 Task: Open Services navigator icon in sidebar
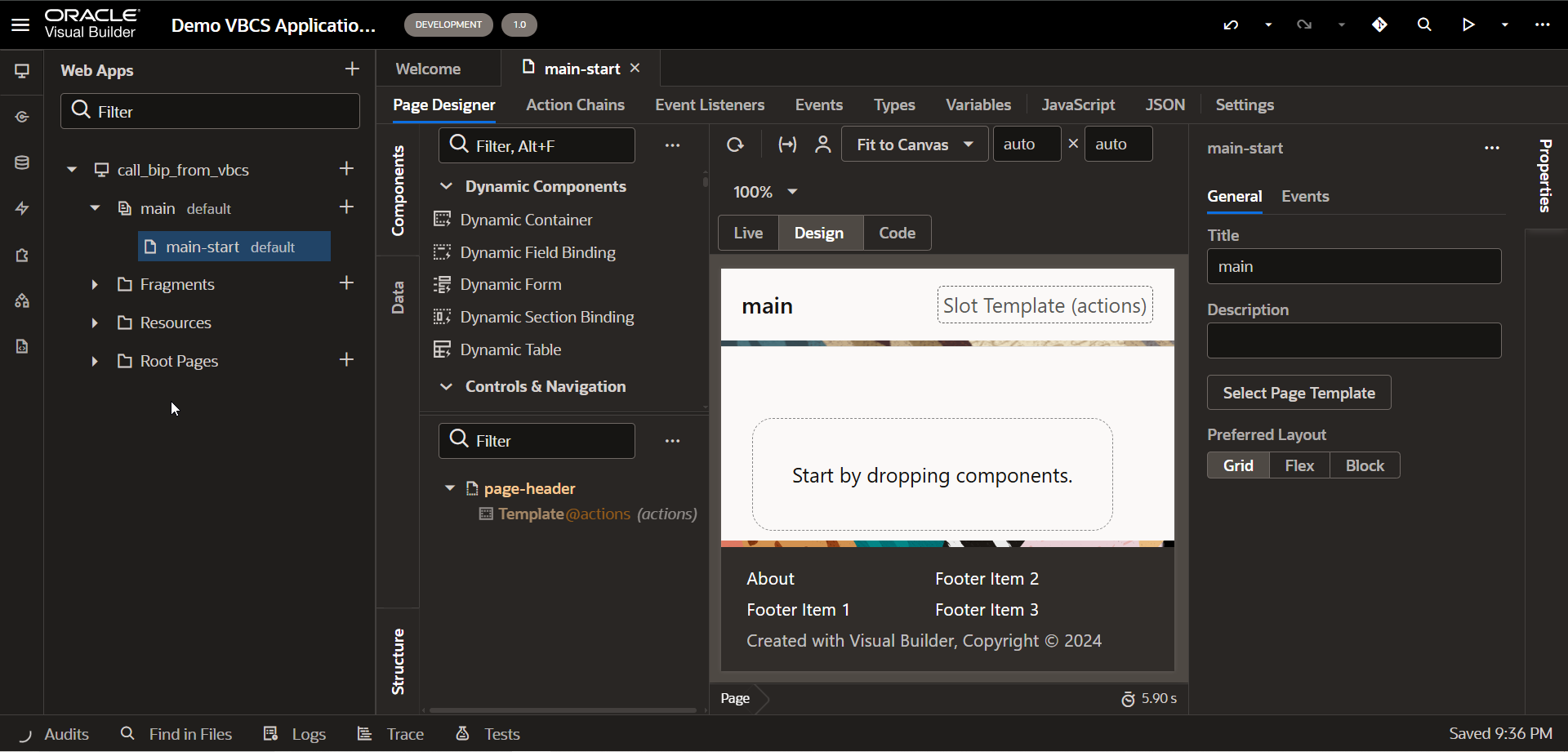[x=22, y=117]
